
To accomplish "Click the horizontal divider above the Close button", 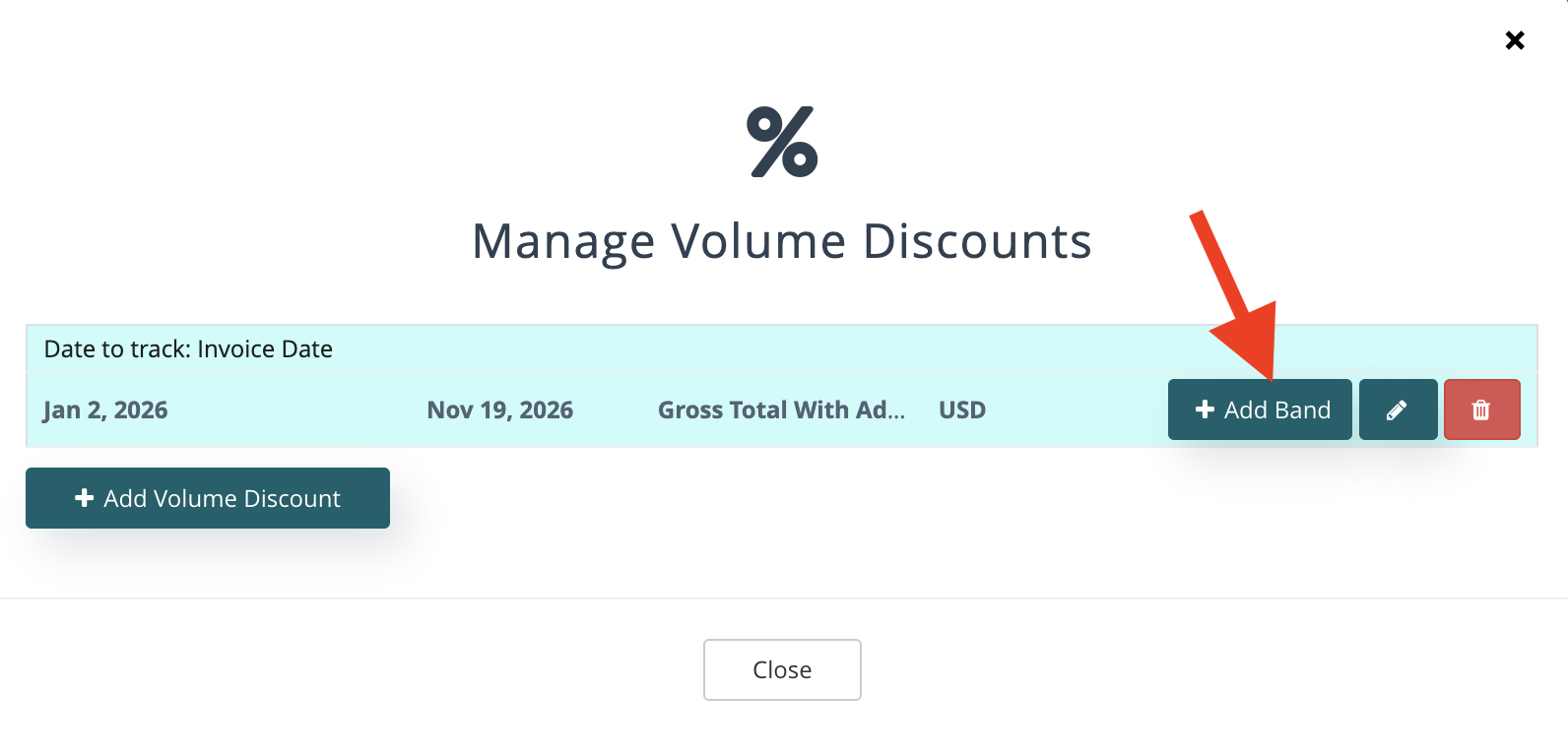I will click(782, 598).
